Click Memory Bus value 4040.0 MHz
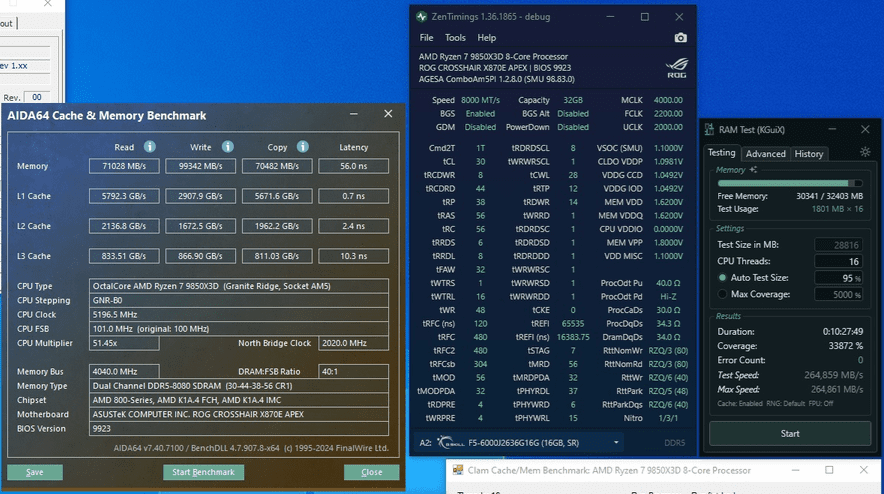This screenshot has width=884, height=494. point(124,371)
